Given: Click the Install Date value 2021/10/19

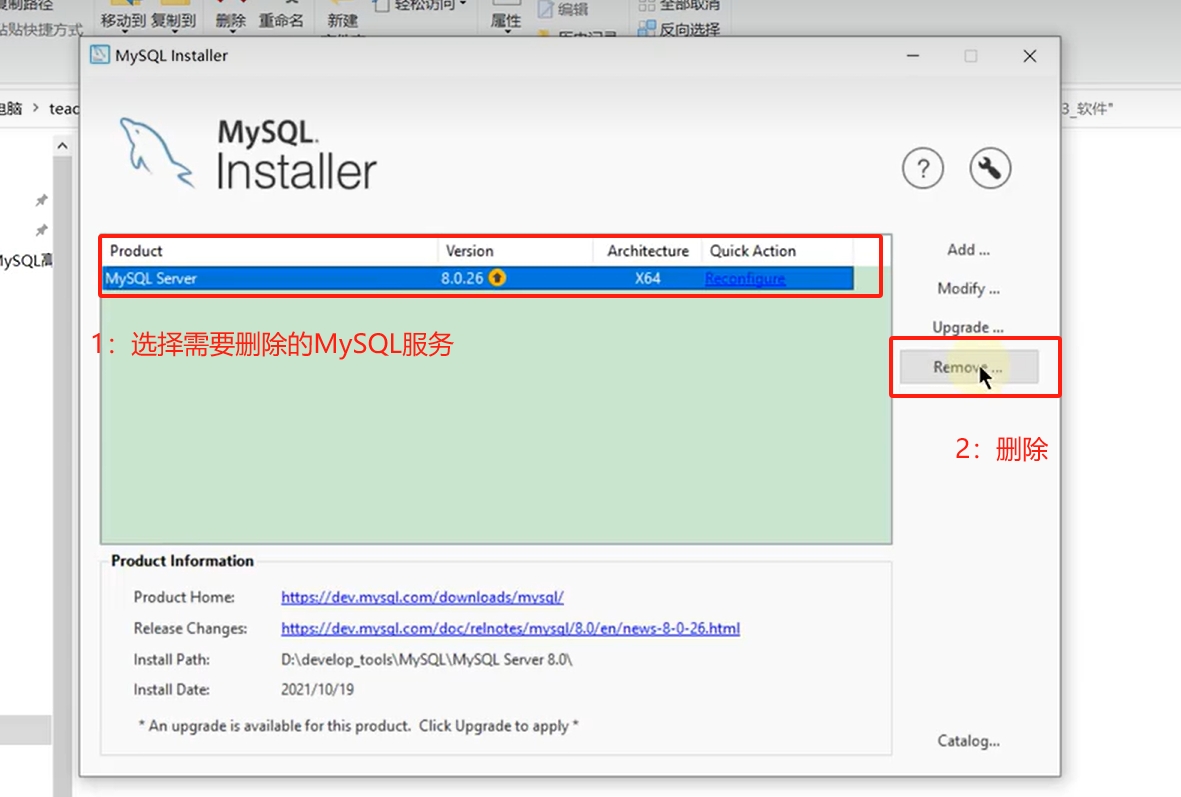Looking at the screenshot, I should tap(317, 689).
